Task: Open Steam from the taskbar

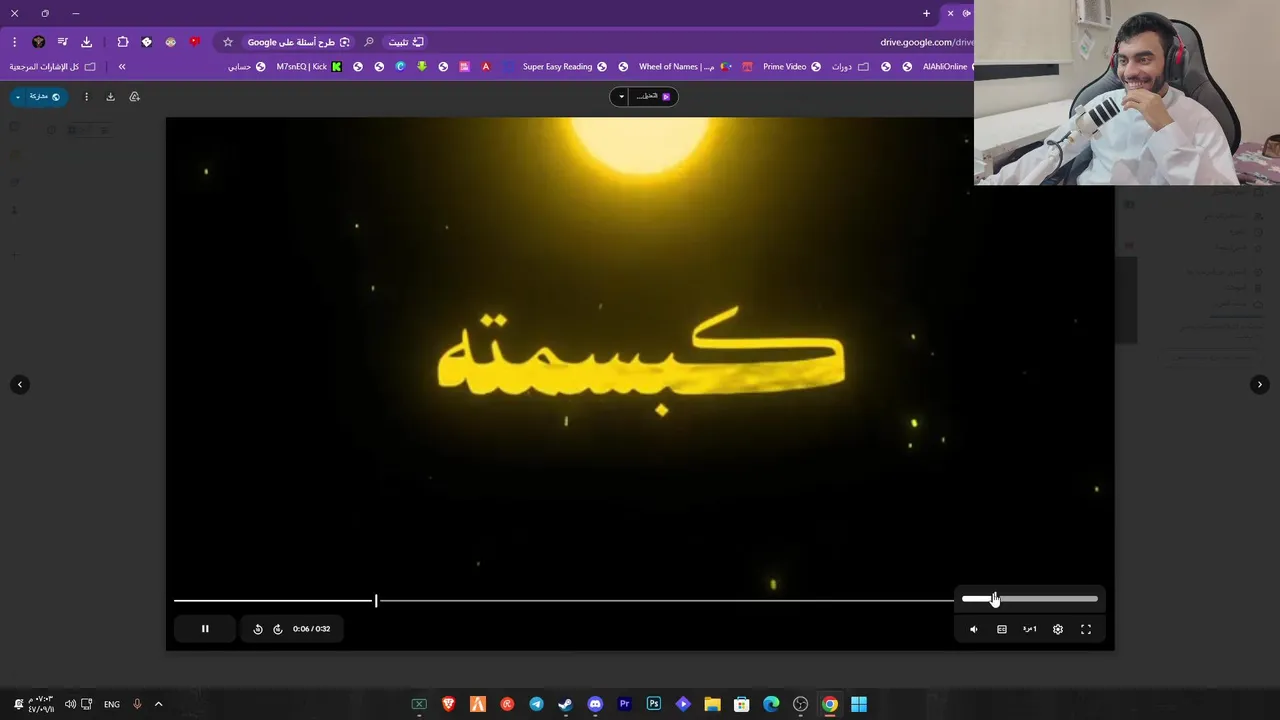Action: pyautogui.click(x=566, y=704)
